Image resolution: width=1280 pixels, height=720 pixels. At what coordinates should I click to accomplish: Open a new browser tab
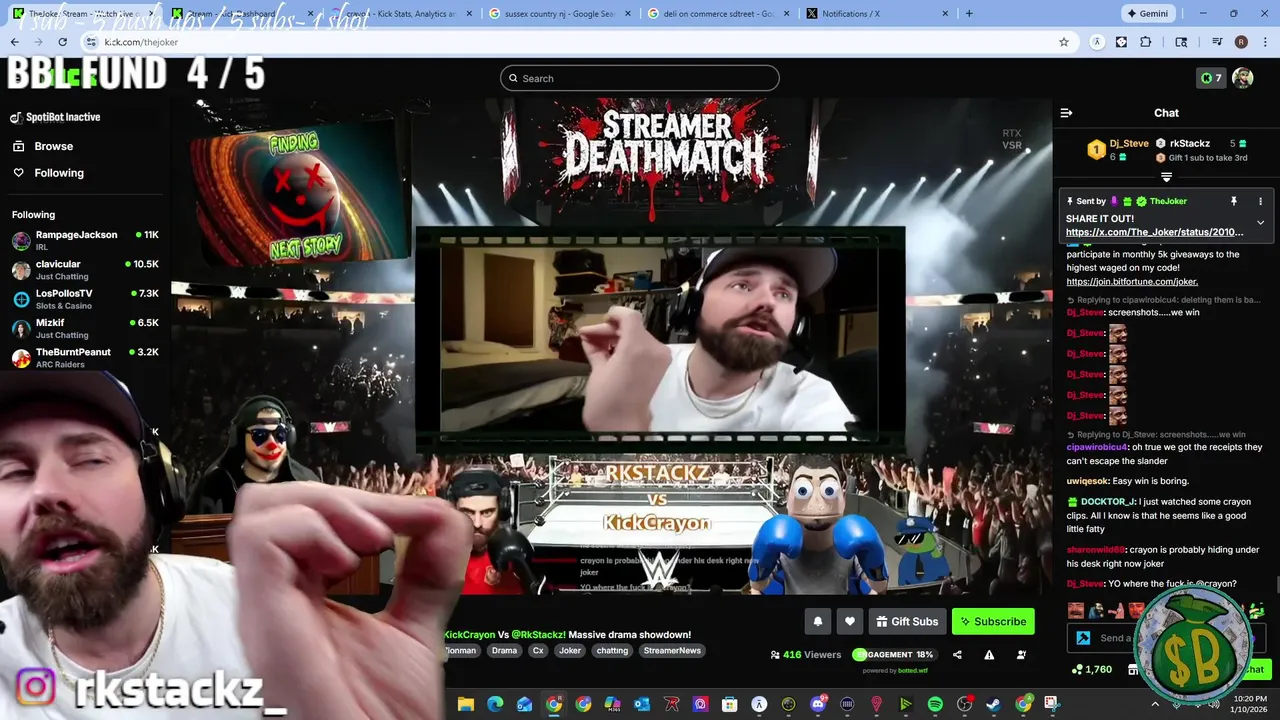click(x=968, y=14)
